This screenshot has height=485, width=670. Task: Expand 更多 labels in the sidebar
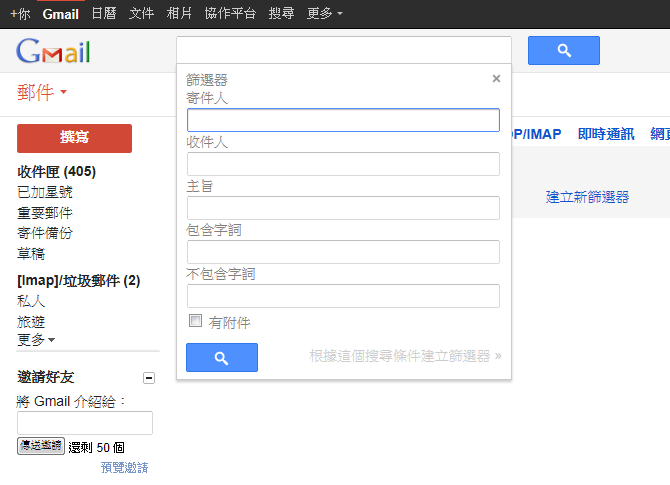36,340
